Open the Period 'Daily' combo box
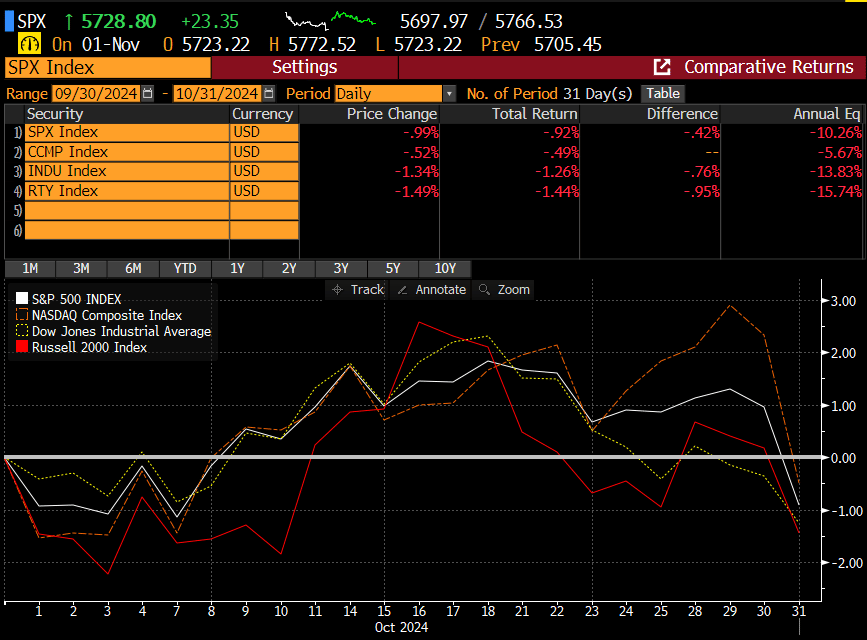The width and height of the screenshot is (867, 640). click(x=388, y=93)
